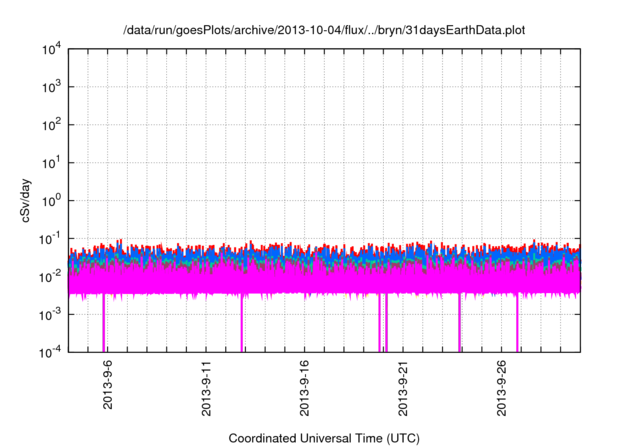Click the 10^-3 y-axis tick label
640x448 pixels.
pos(50,315)
